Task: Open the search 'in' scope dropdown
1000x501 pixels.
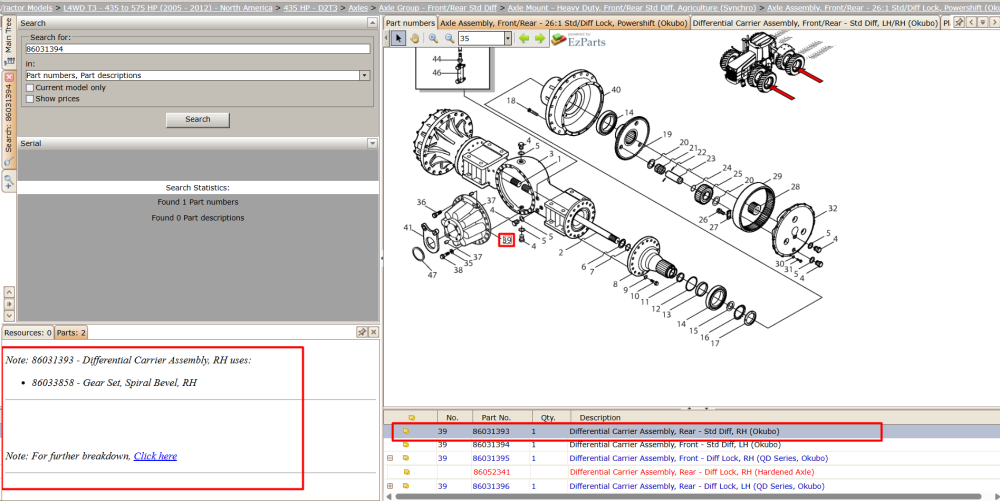Action: [364, 75]
